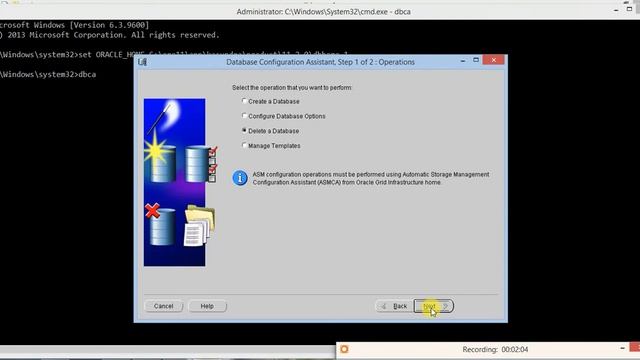Minimize the cmd.exe window

616,10
